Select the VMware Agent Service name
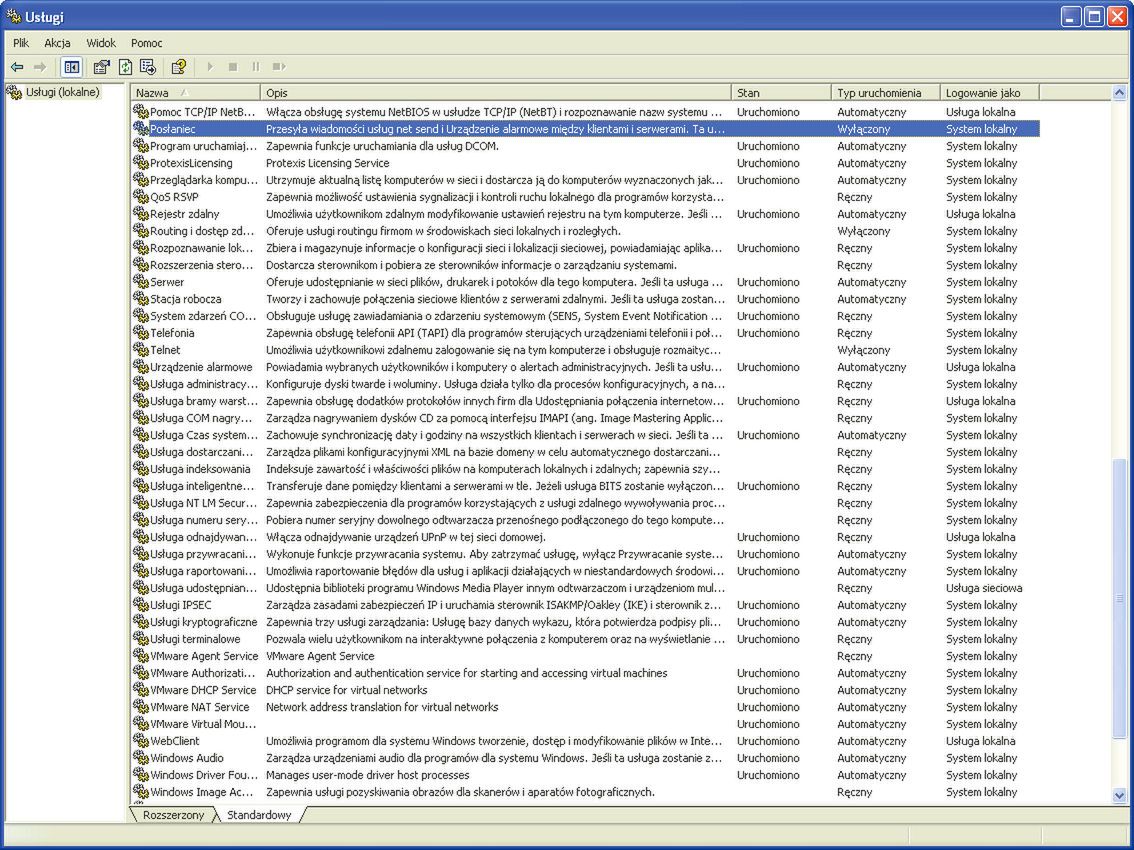Viewport: 1134px width, 850px height. pyautogui.click(x=204, y=656)
